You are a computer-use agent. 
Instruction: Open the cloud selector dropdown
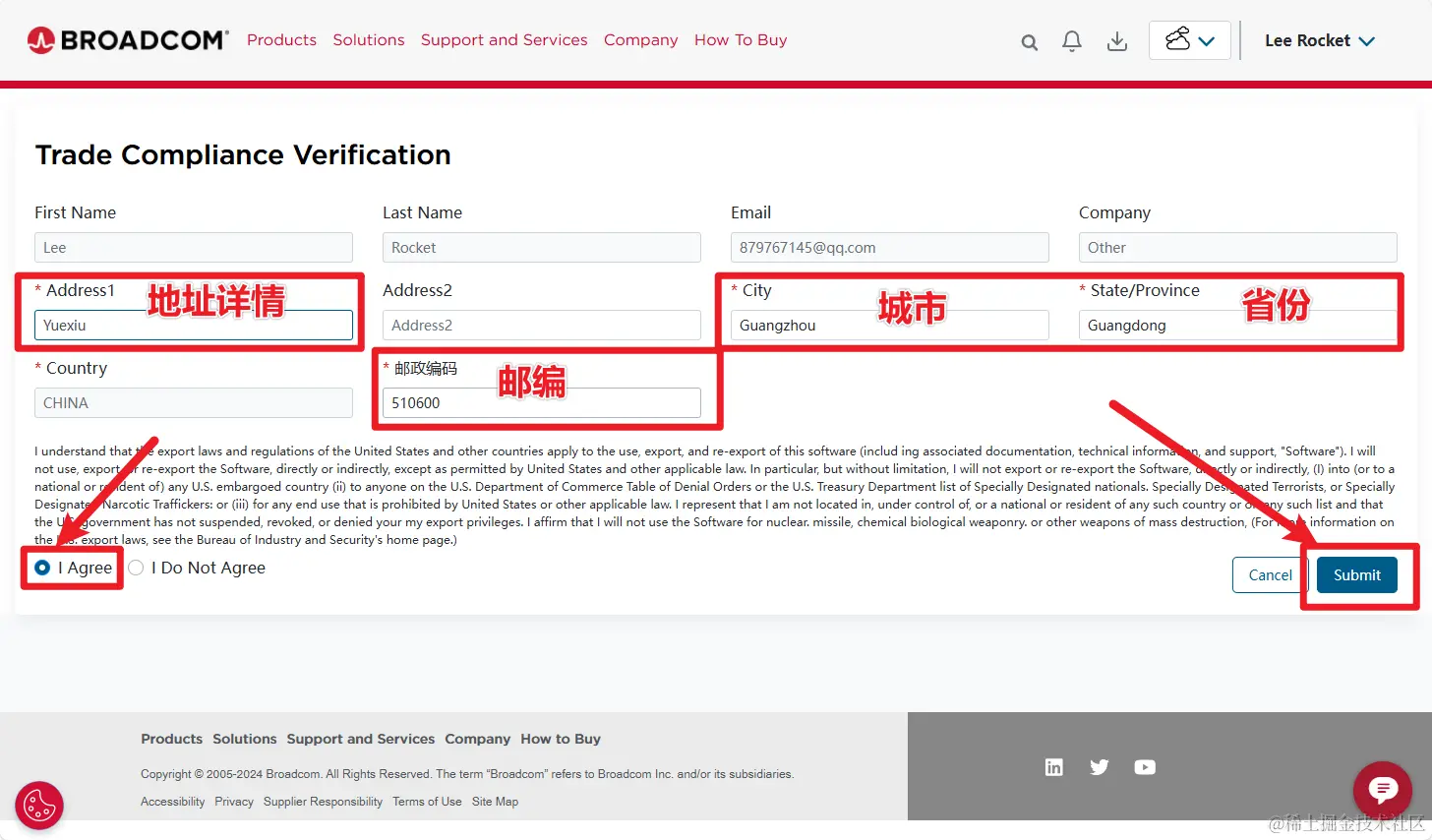click(1190, 40)
